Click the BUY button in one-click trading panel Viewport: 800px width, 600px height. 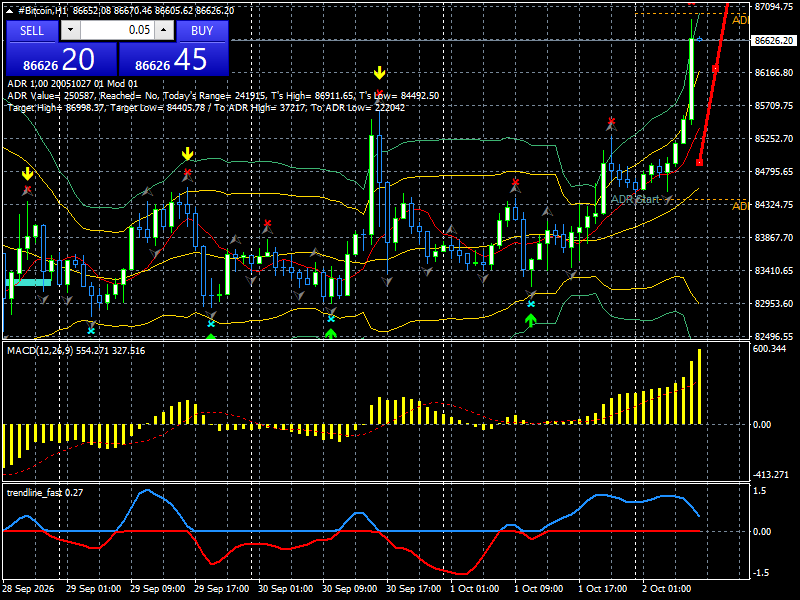point(202,31)
